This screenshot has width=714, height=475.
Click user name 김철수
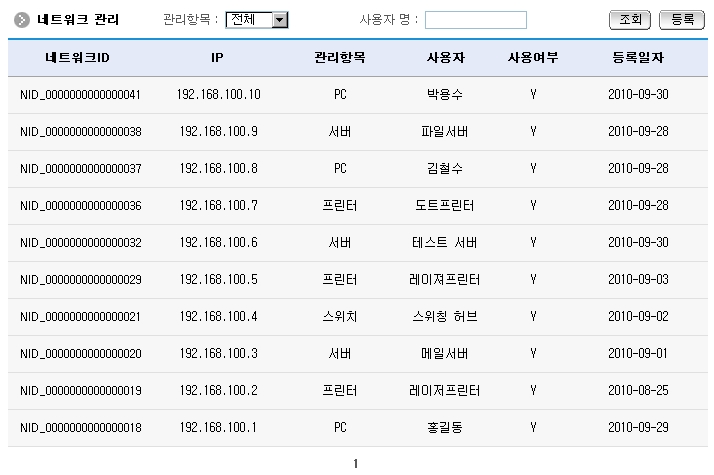(444, 169)
